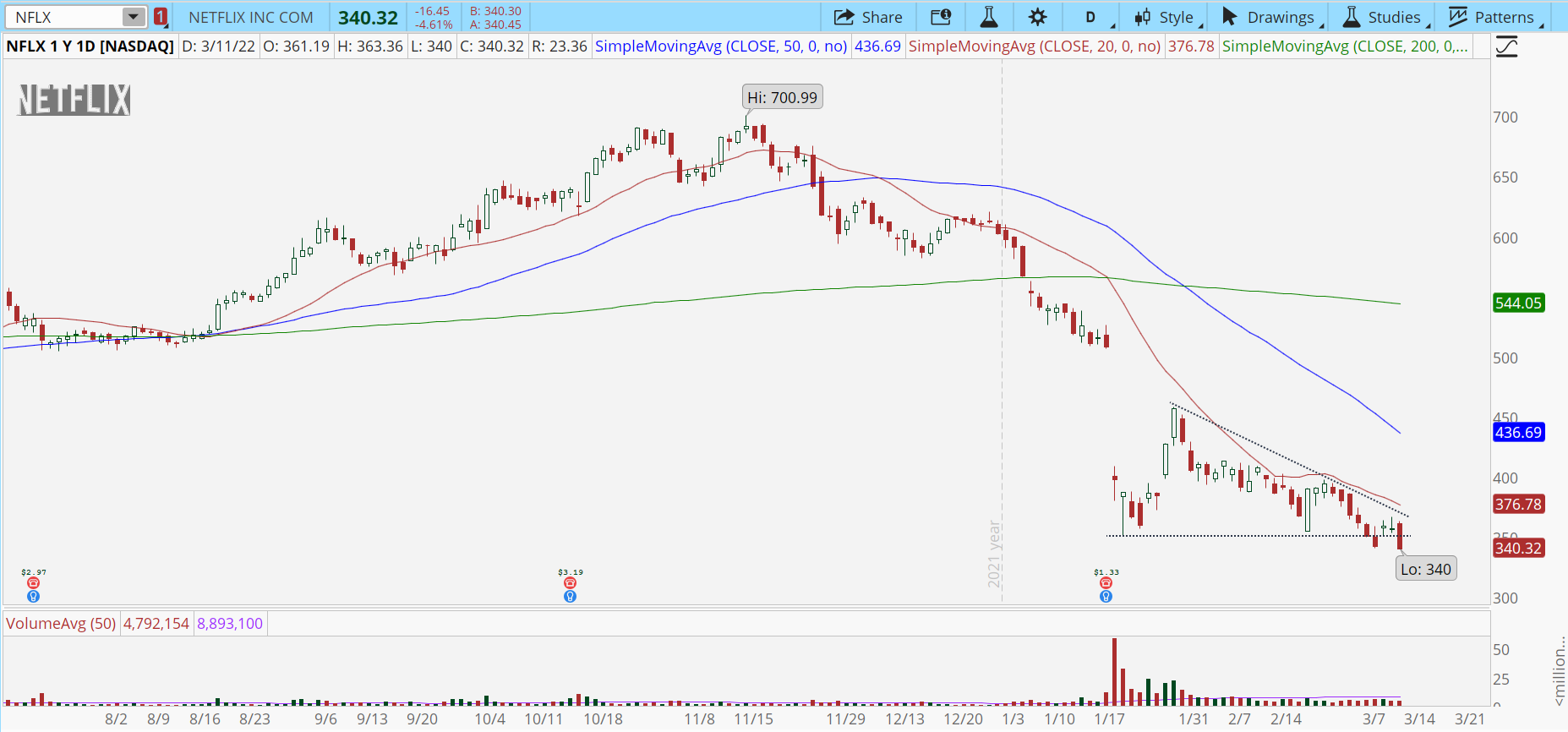Click the 'C: 340.32' close value
Viewport: 1568px width, 732px height.
pyautogui.click(x=492, y=46)
